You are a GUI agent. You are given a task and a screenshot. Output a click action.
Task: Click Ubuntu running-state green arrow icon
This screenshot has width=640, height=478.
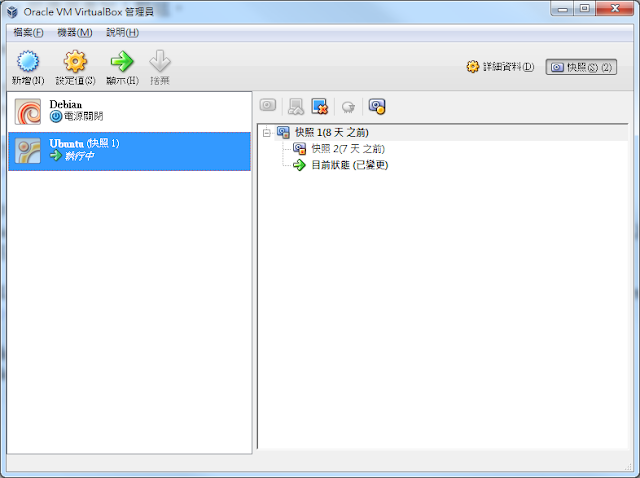[56, 155]
